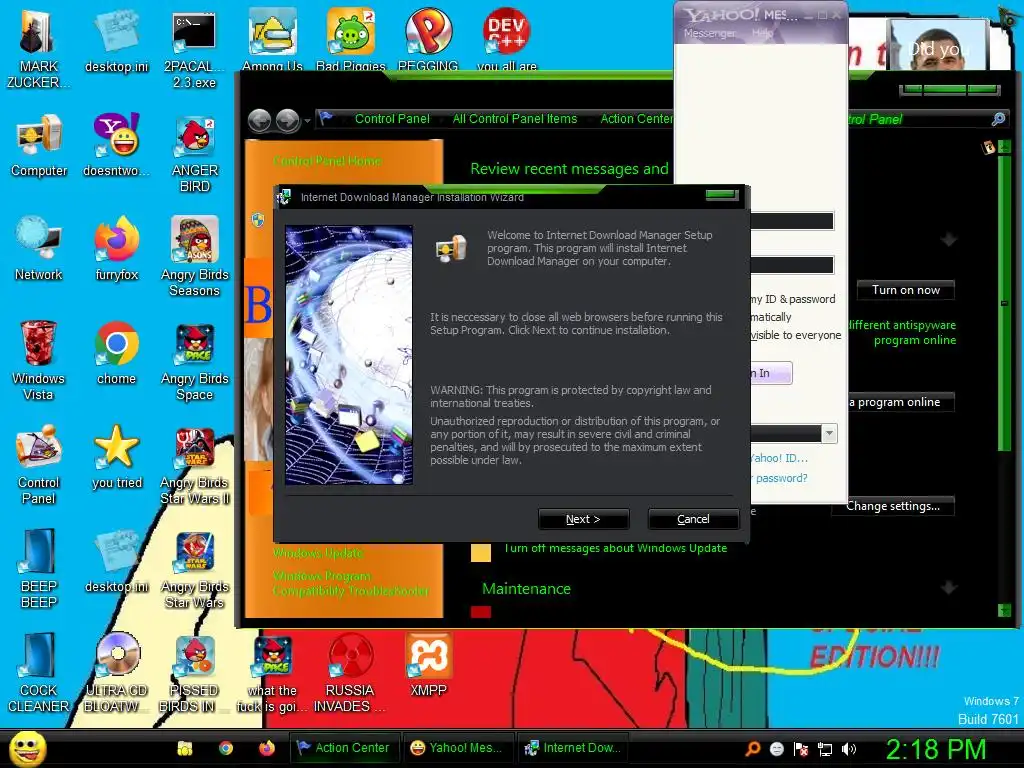Click the Action Center Back arrow
Image resolution: width=1024 pixels, height=768 pixels.
click(x=260, y=120)
